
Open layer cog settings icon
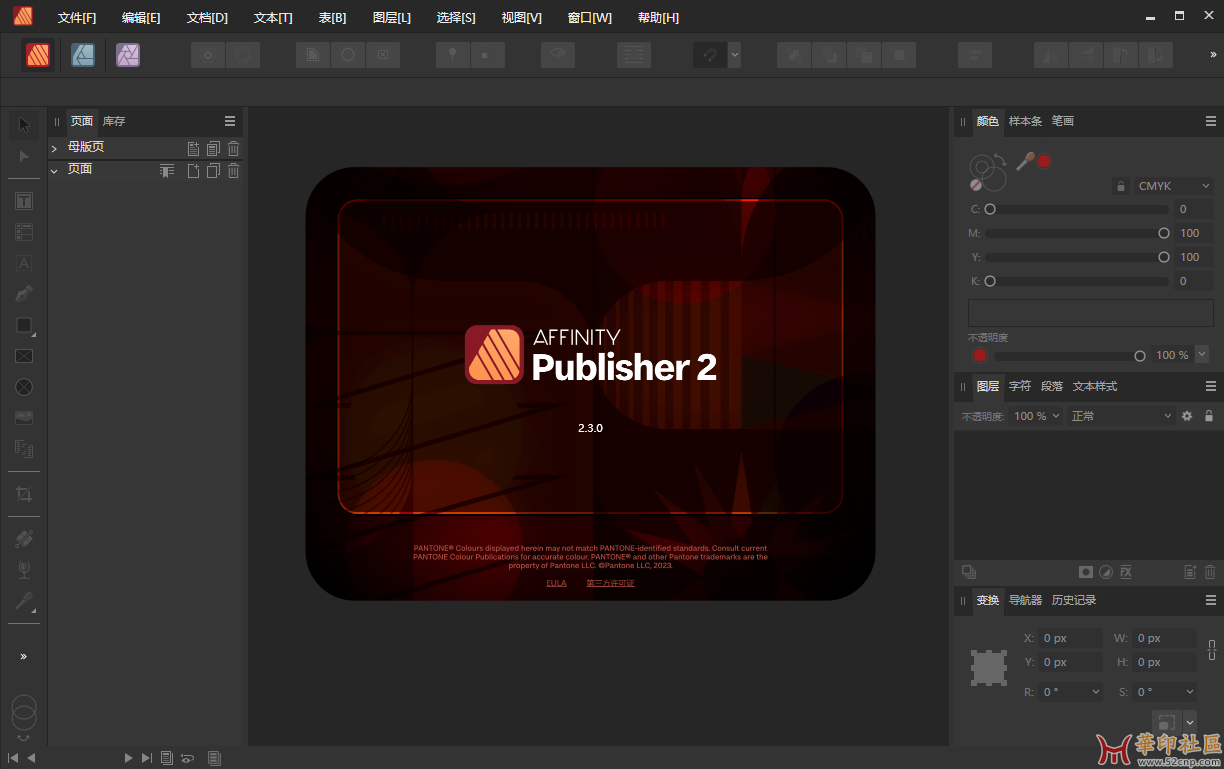[x=1187, y=416]
